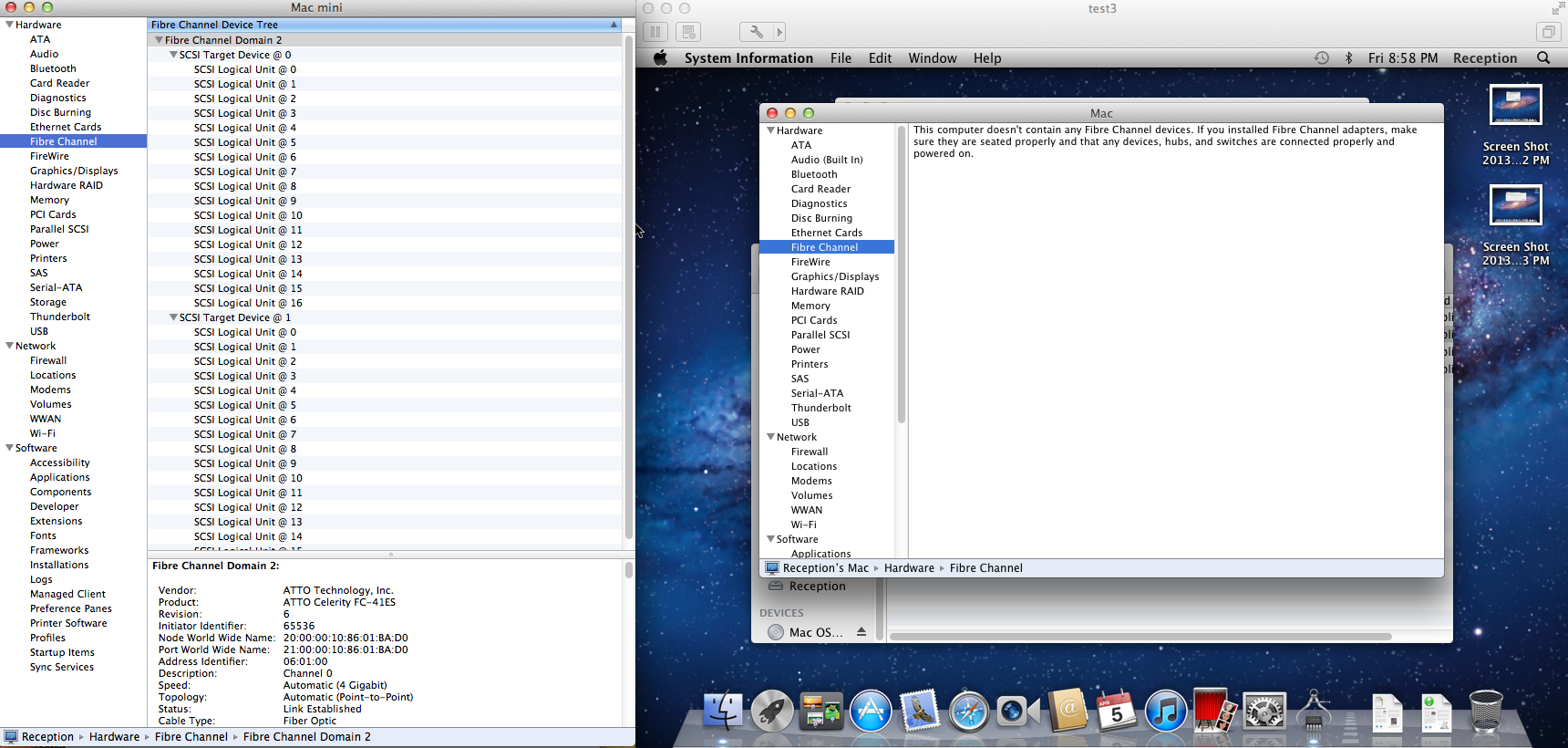Open the lower Screen Shot desktop thumbnail

coord(1515,205)
